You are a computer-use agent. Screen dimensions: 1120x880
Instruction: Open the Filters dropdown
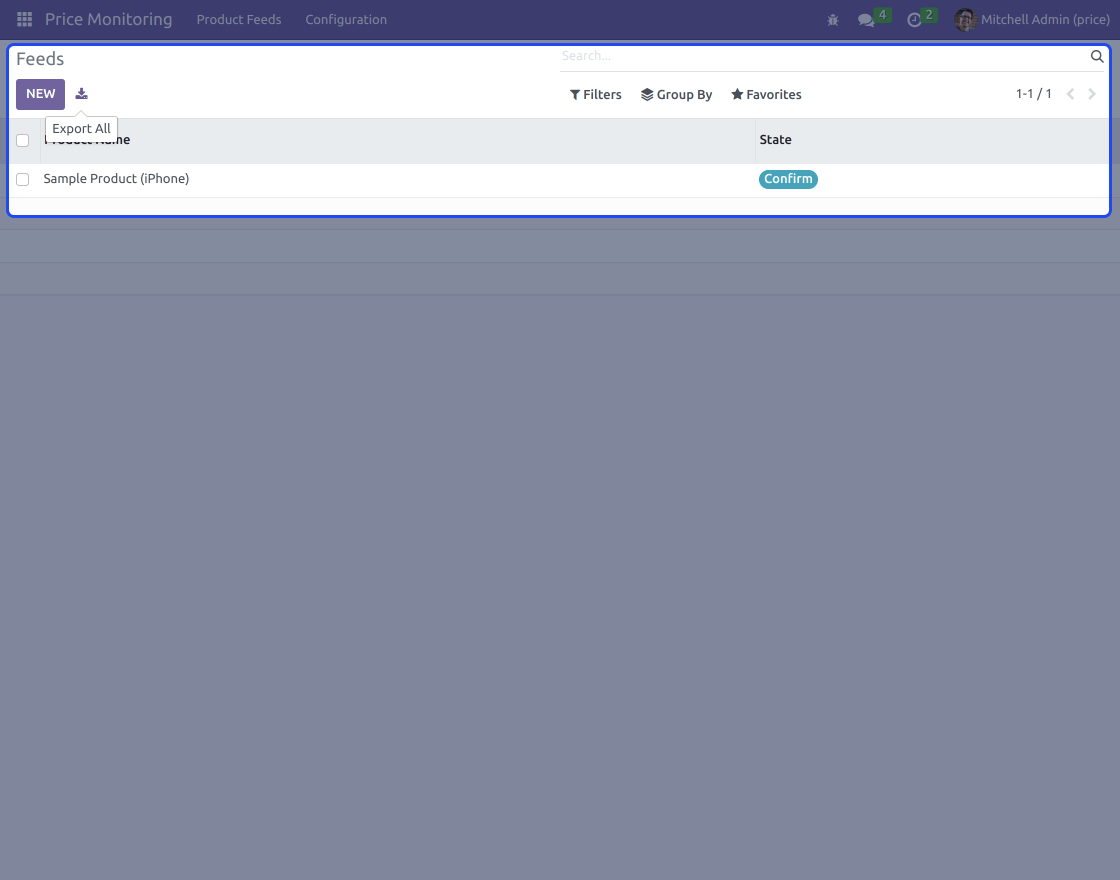point(596,94)
